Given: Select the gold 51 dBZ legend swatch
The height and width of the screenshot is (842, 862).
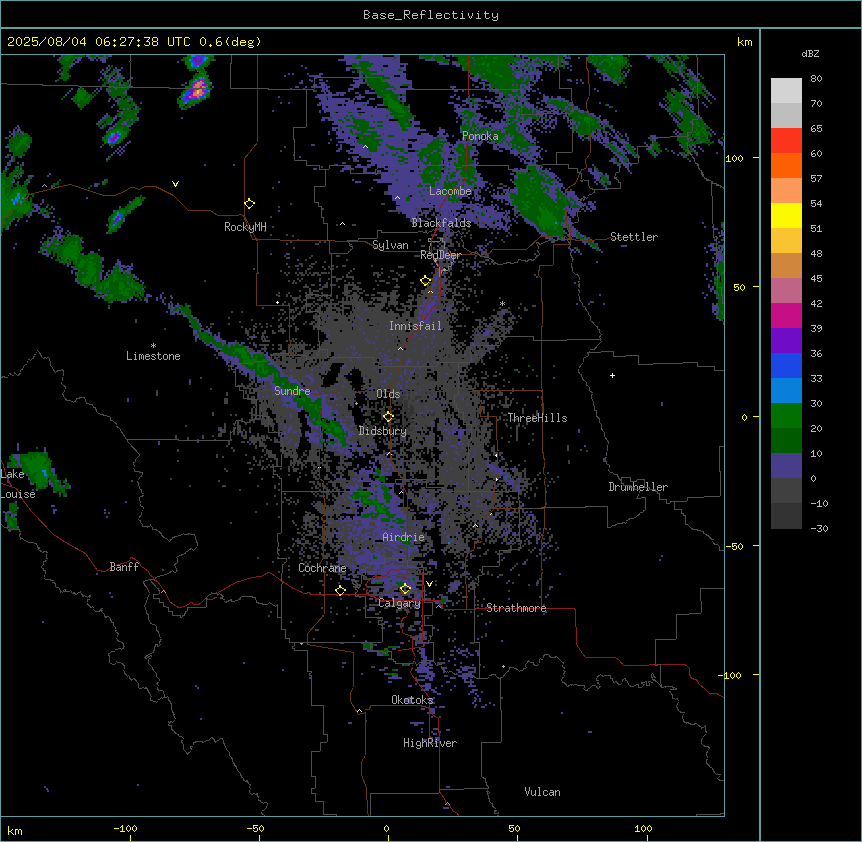Looking at the screenshot, I should click(786, 241).
